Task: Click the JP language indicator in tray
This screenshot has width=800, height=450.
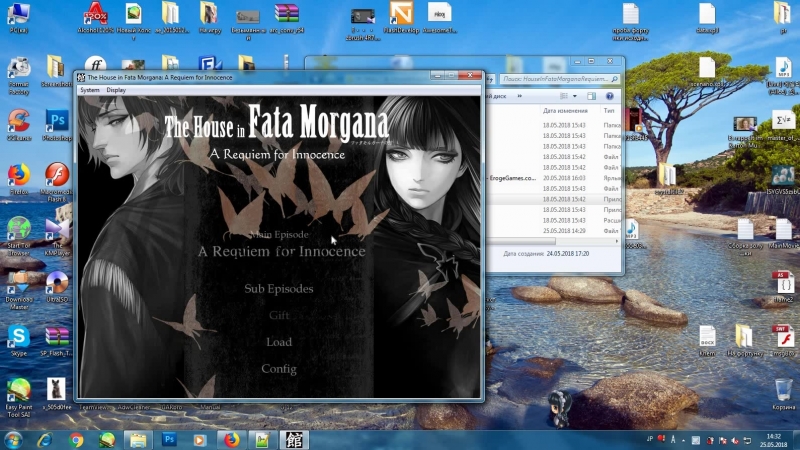Action: click(x=649, y=439)
